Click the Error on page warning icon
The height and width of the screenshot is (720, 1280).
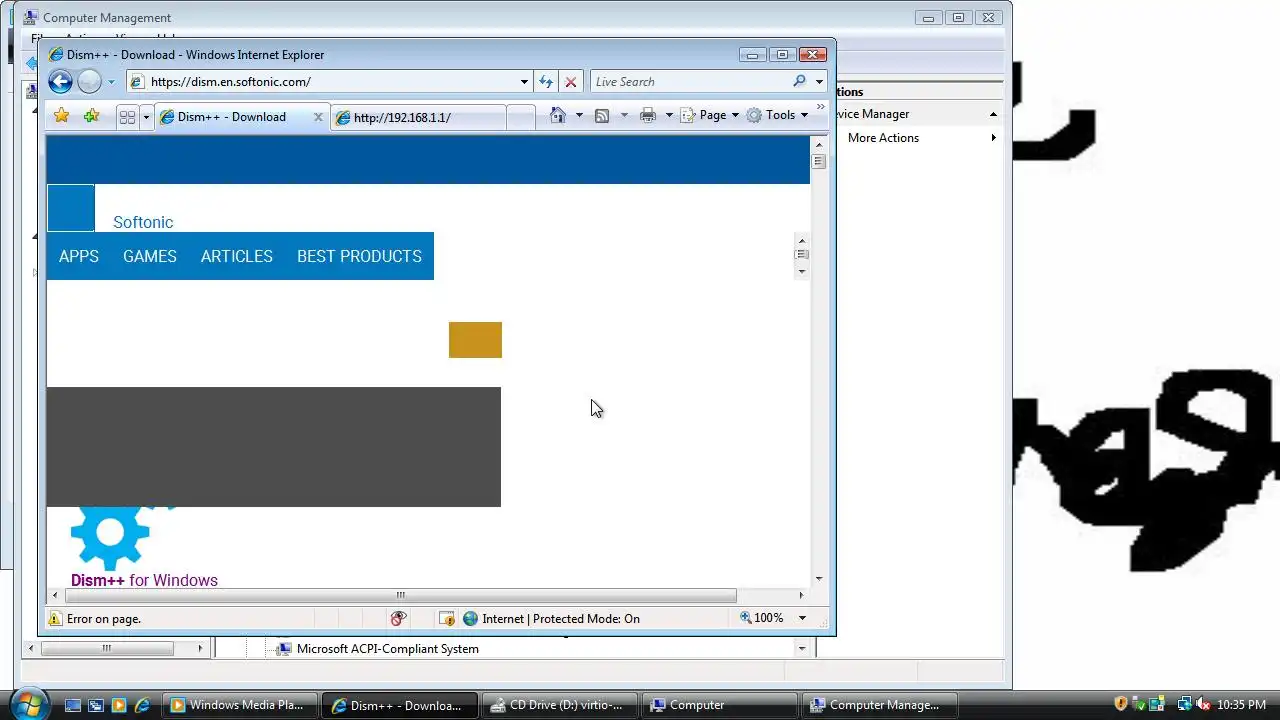(x=55, y=619)
